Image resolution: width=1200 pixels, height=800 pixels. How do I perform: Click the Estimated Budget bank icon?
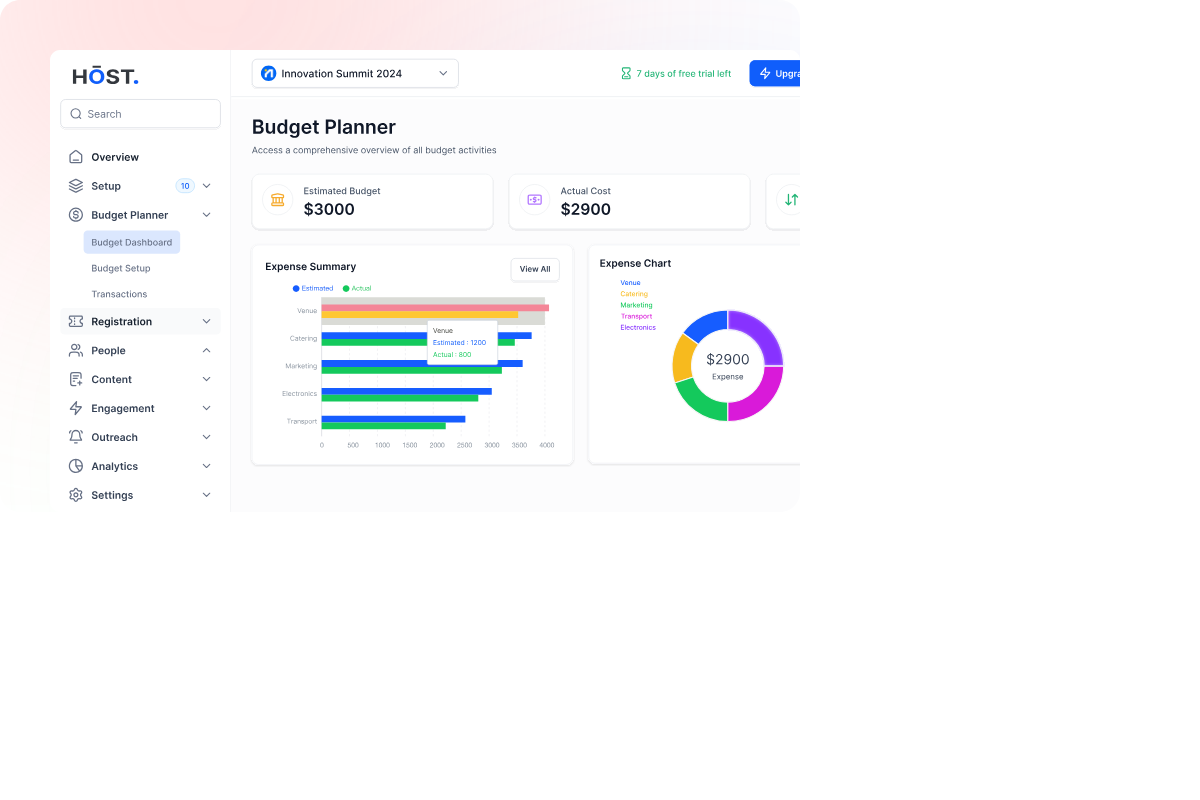[278, 200]
